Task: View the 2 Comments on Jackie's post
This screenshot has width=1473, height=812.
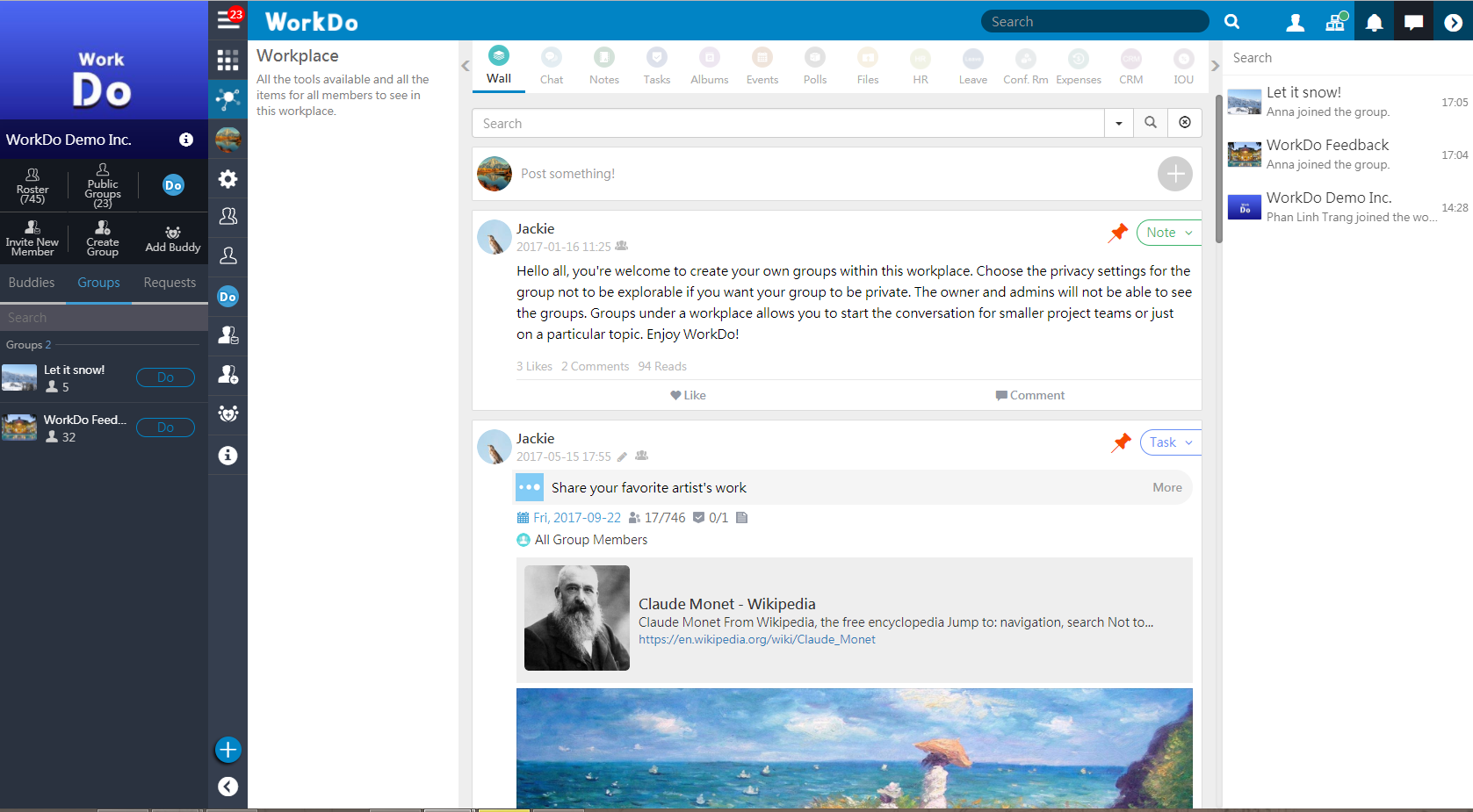Action: [x=596, y=366]
